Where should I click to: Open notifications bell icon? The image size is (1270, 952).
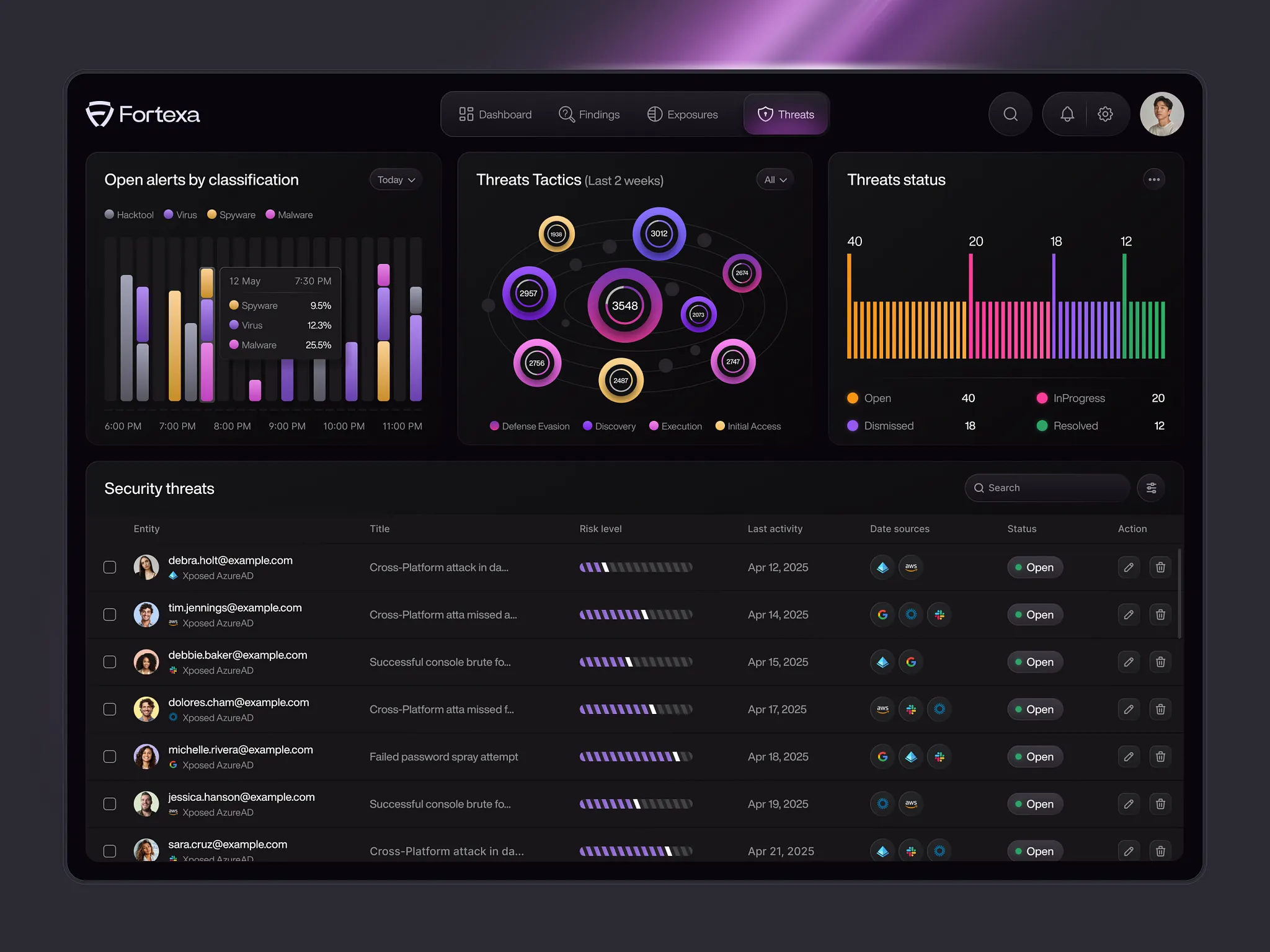[1067, 114]
